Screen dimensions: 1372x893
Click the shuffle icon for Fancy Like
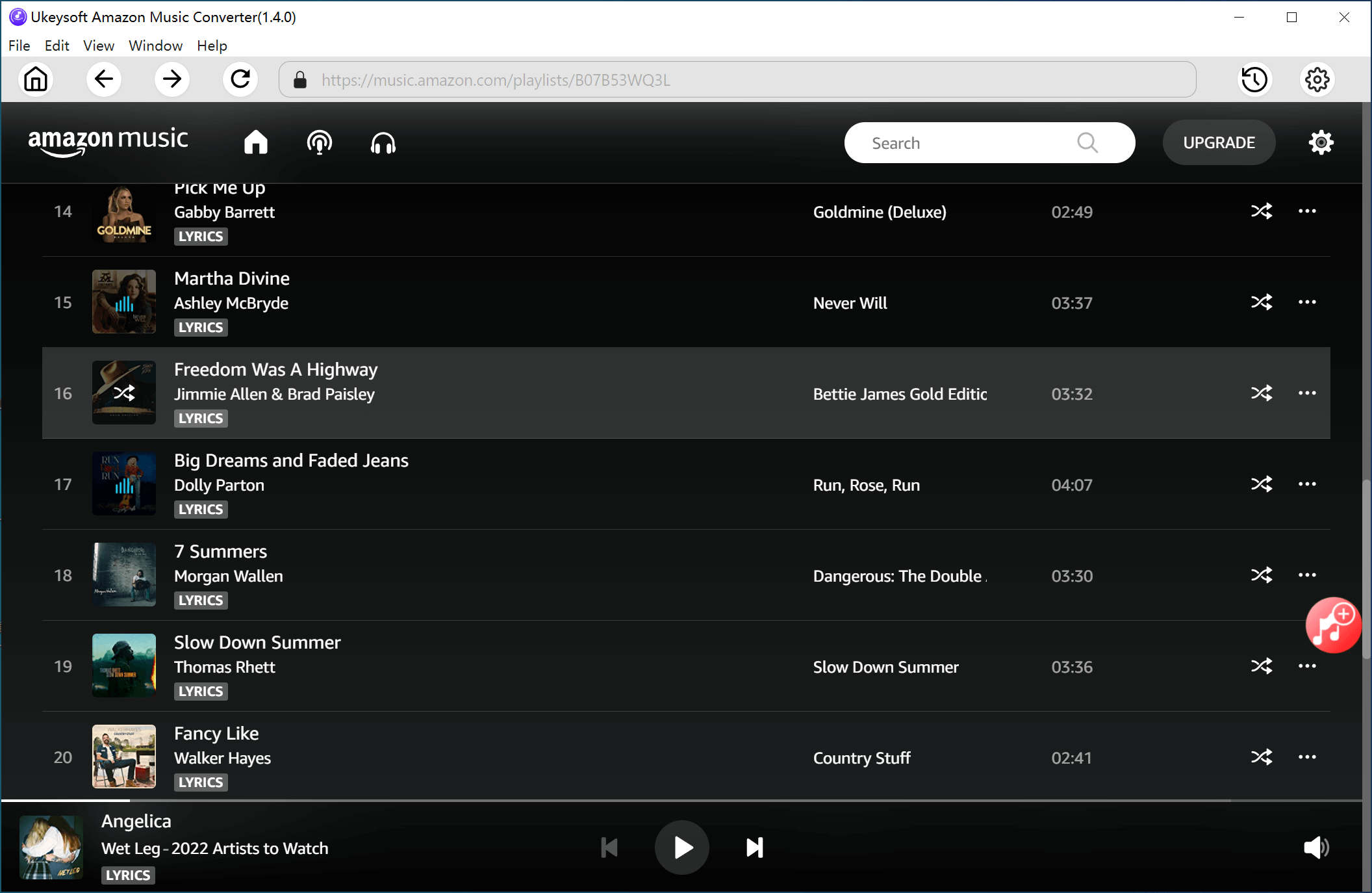[1260, 757]
